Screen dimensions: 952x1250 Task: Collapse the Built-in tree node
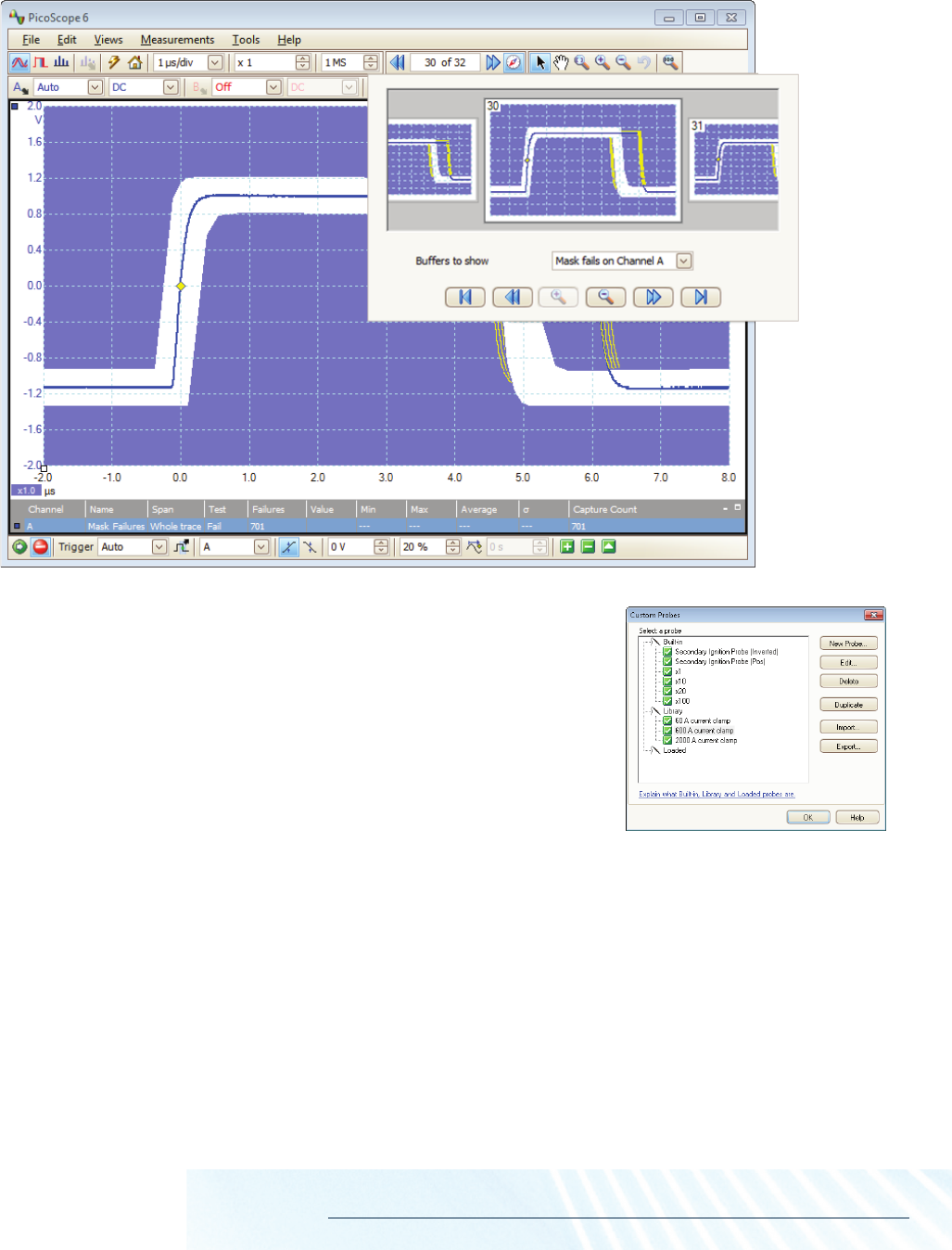(x=654, y=642)
